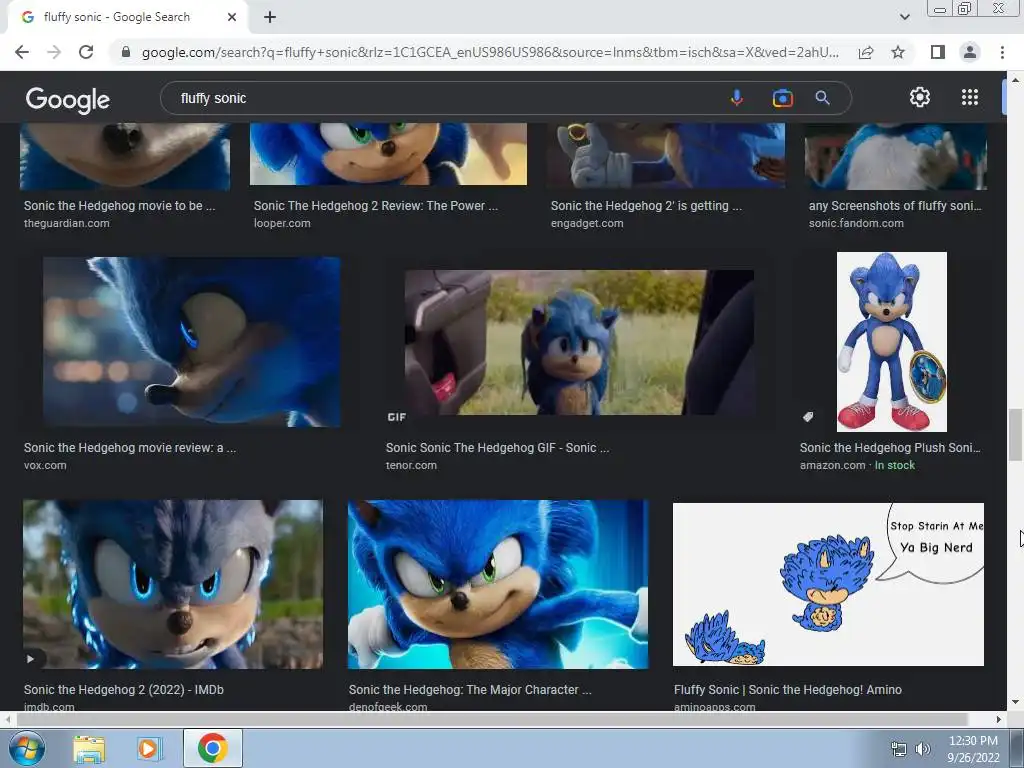1024x768 pixels.
Task: Open the looper.com source link
Action: click(x=282, y=223)
